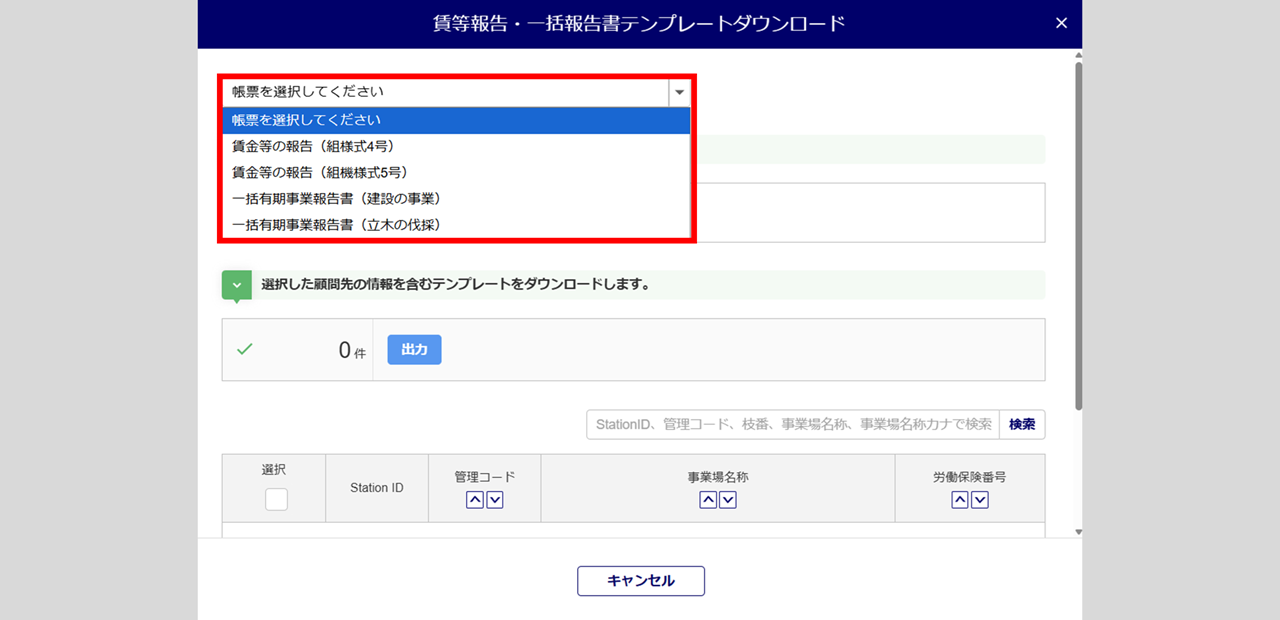Click the green checkmark icon near 0件
1280x620 pixels.
pos(245,350)
